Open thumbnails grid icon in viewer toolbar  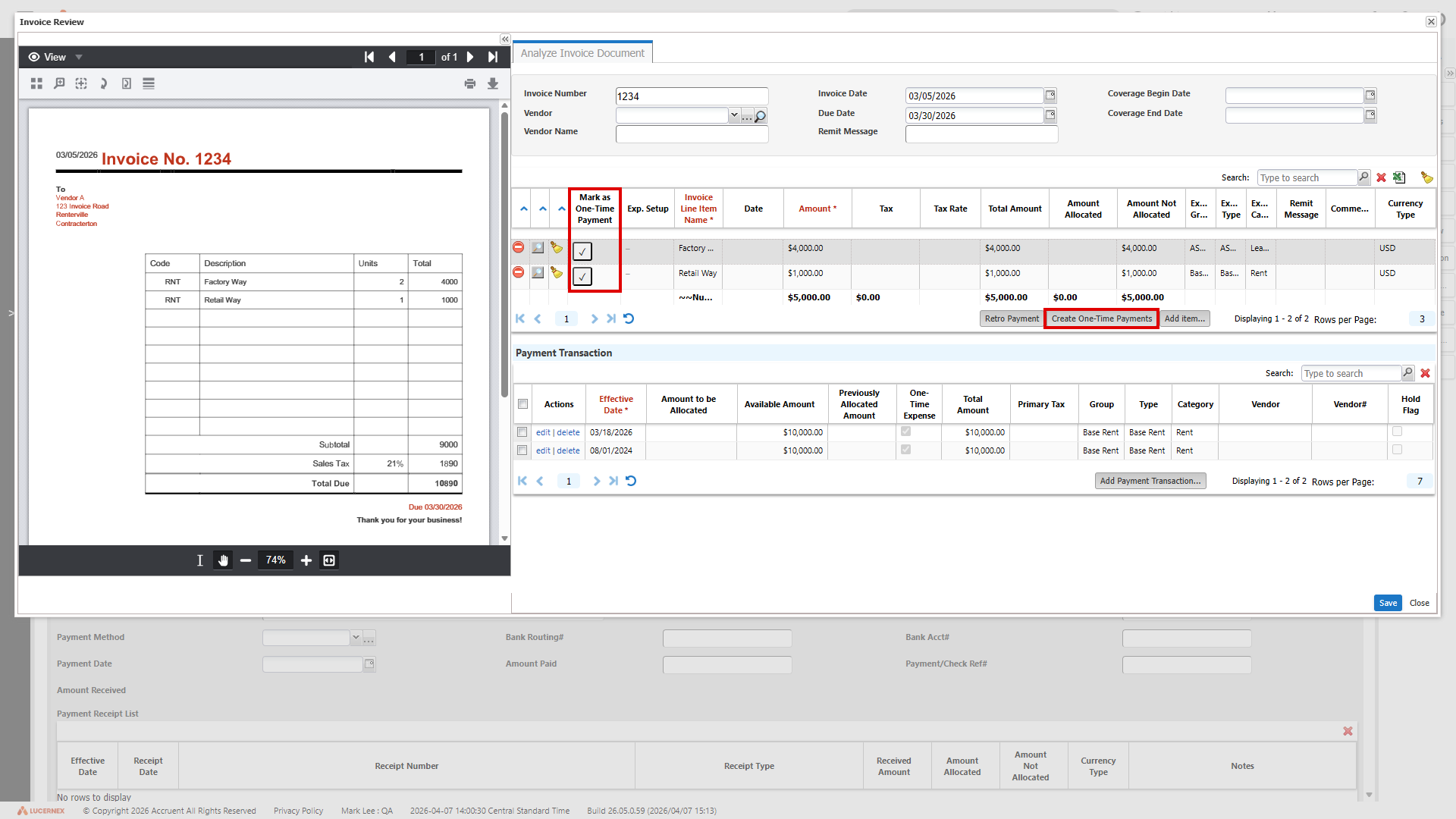[x=36, y=83]
